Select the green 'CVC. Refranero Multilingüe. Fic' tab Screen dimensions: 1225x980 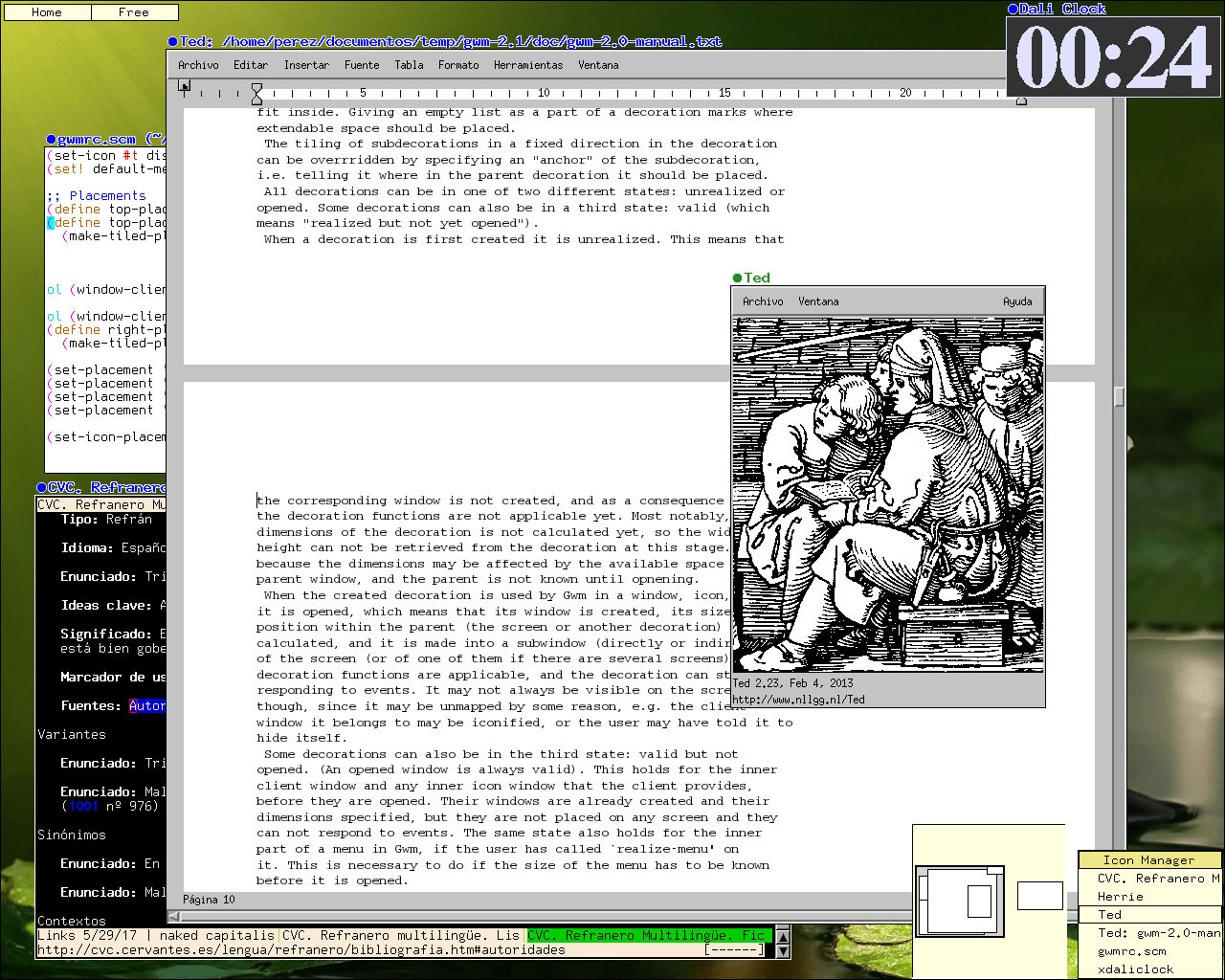tap(650, 935)
